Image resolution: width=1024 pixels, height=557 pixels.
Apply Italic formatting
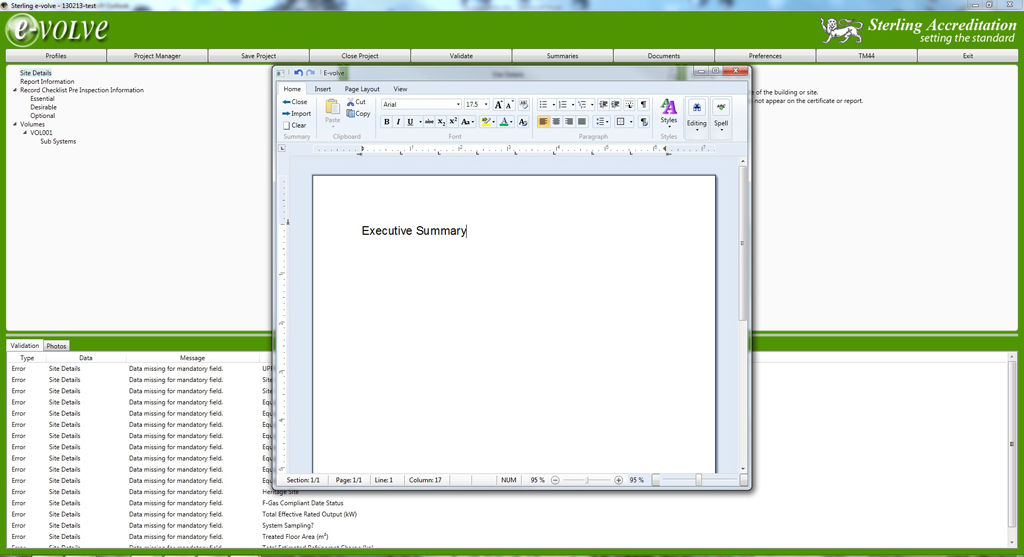[398, 122]
